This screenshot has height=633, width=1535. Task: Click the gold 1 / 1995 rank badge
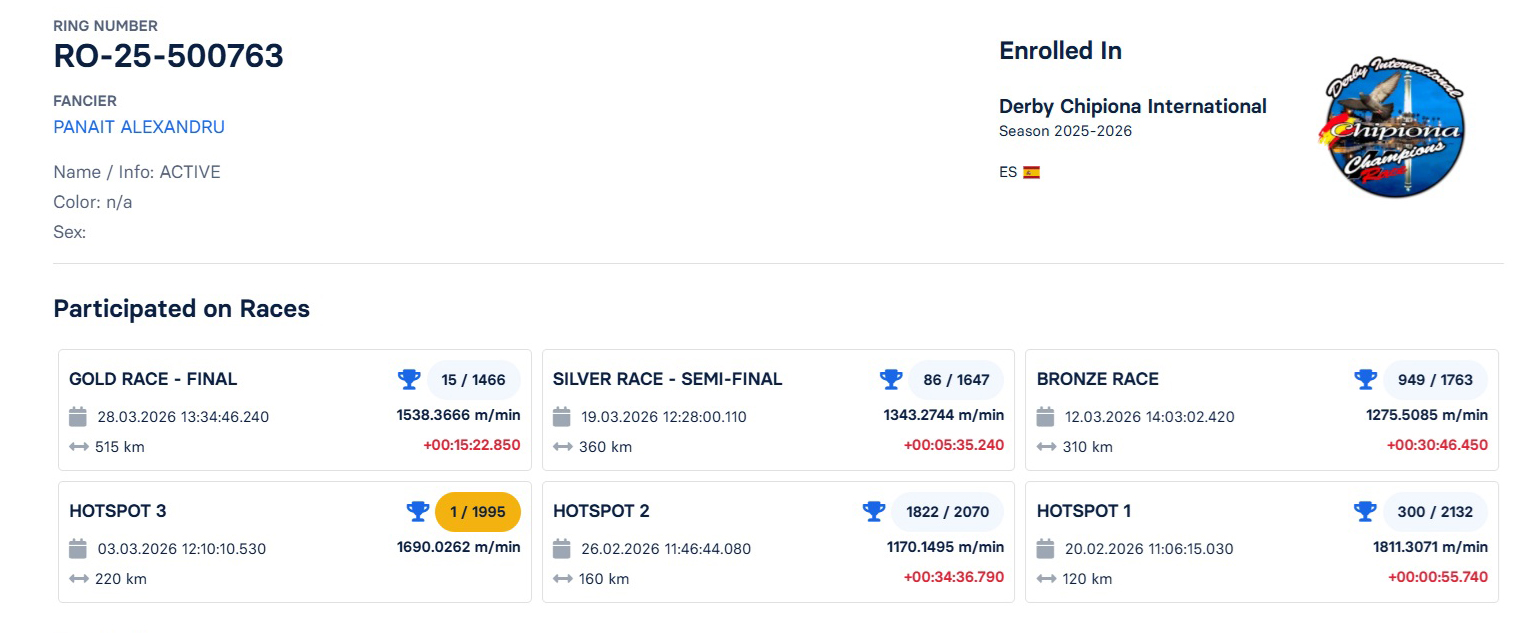478,511
